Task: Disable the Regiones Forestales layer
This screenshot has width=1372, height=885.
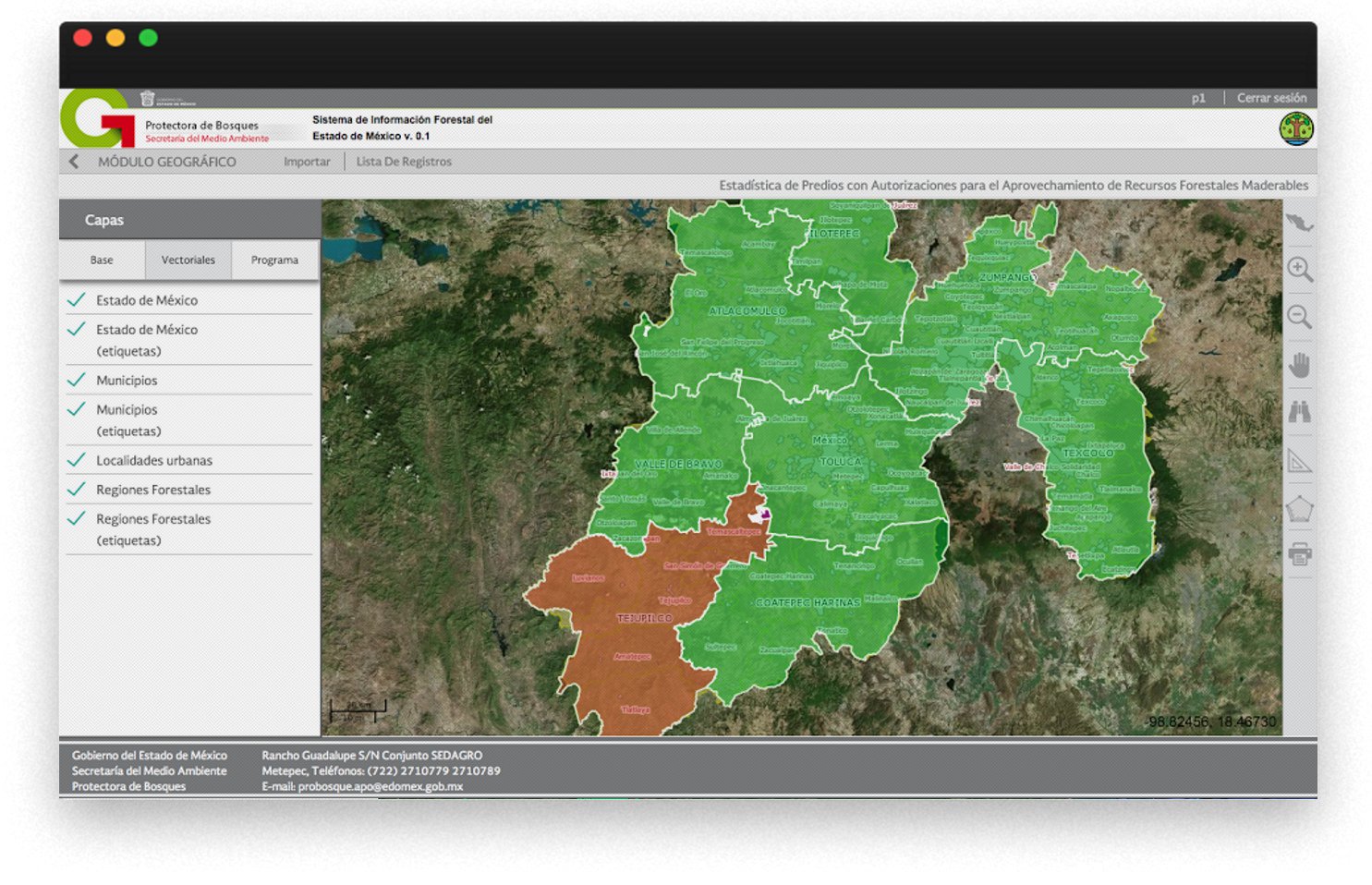Action: point(77,489)
